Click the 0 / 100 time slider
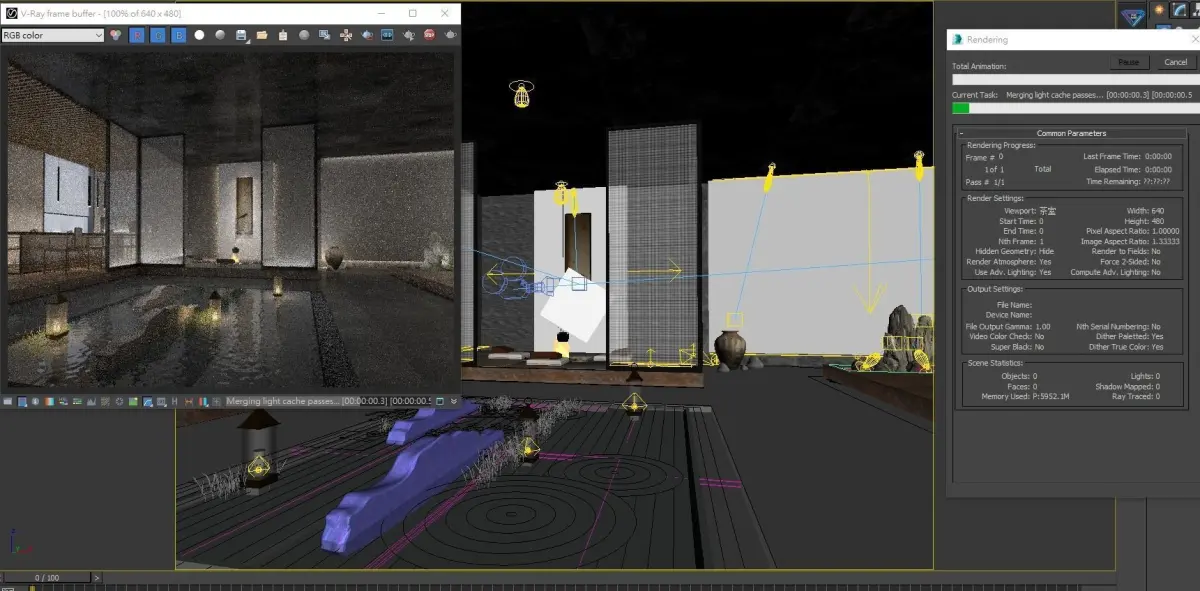This screenshot has width=1200, height=591. tap(47, 578)
